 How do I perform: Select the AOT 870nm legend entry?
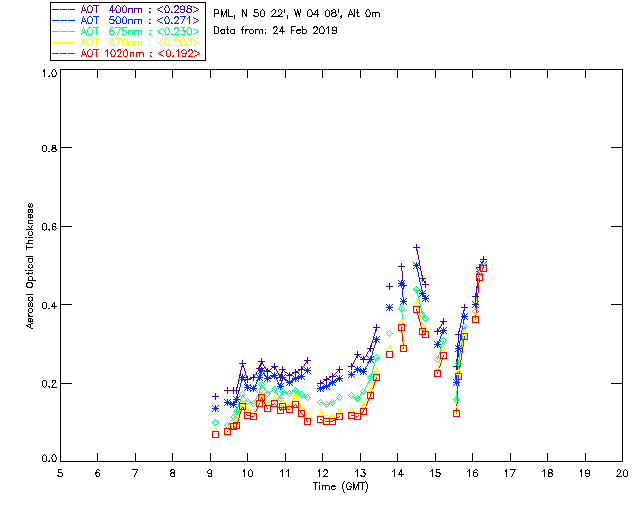tap(126, 42)
